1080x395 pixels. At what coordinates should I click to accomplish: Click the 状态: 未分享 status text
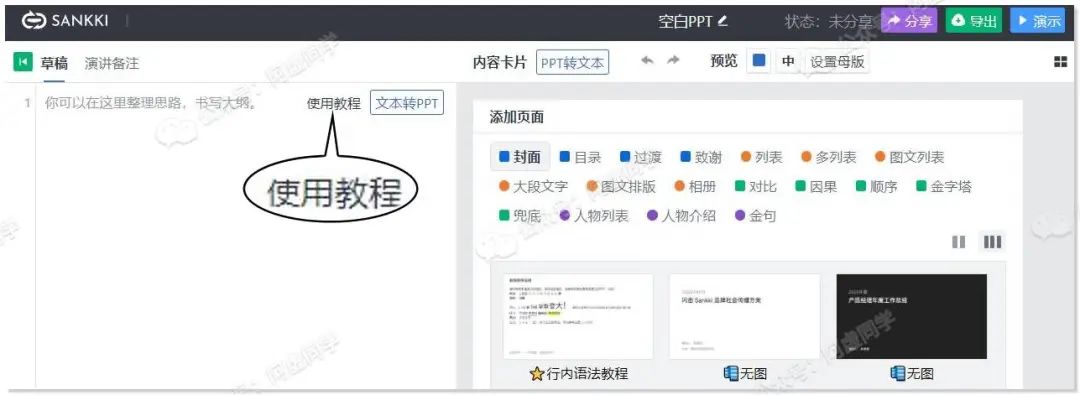(x=830, y=21)
